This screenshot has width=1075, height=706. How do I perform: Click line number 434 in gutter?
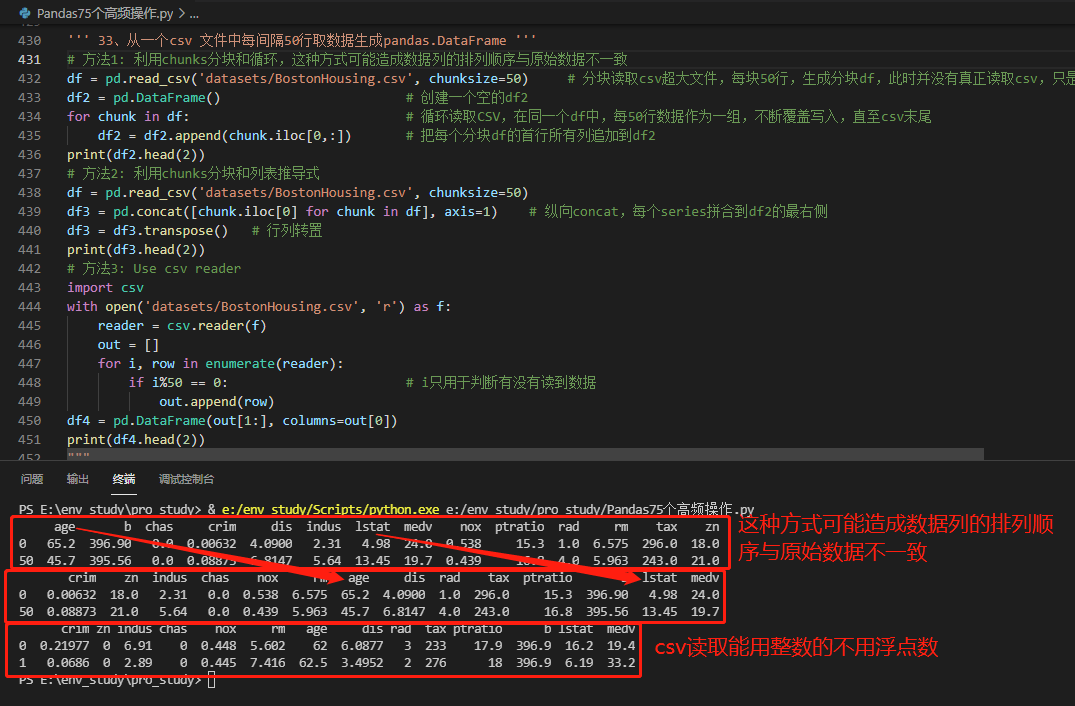coord(29,117)
